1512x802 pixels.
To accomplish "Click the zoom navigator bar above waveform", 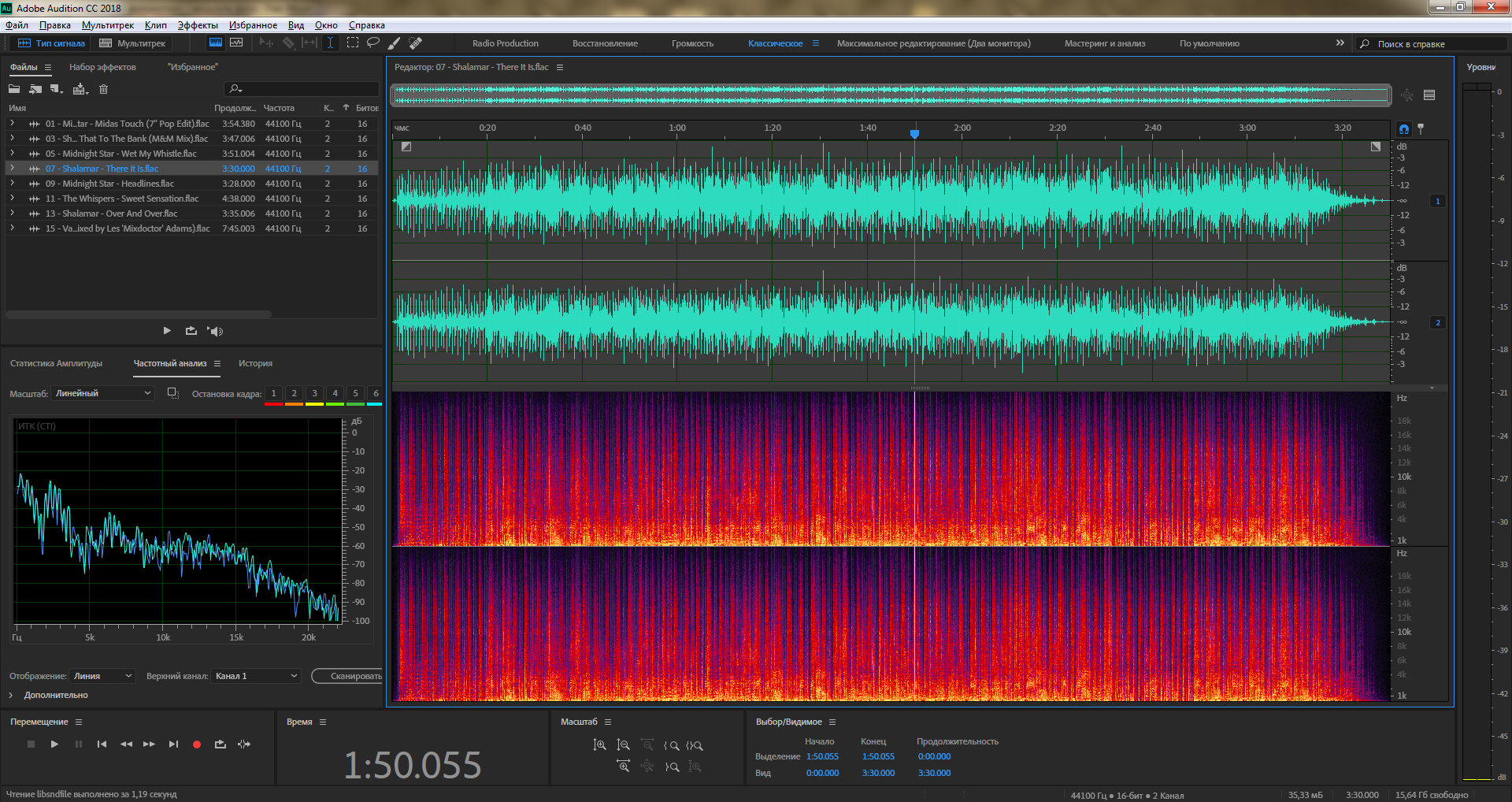I will pos(892,95).
